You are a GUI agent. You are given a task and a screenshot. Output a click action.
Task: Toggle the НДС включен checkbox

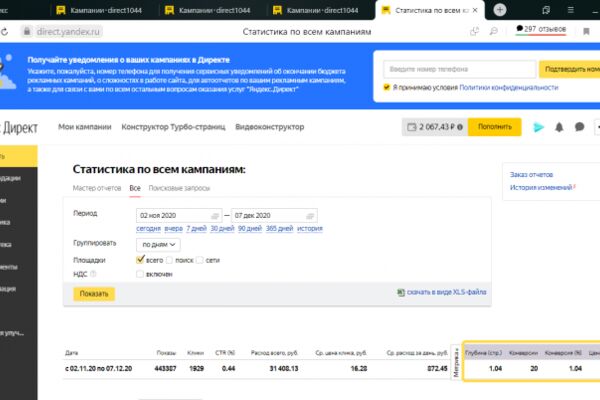[140, 274]
